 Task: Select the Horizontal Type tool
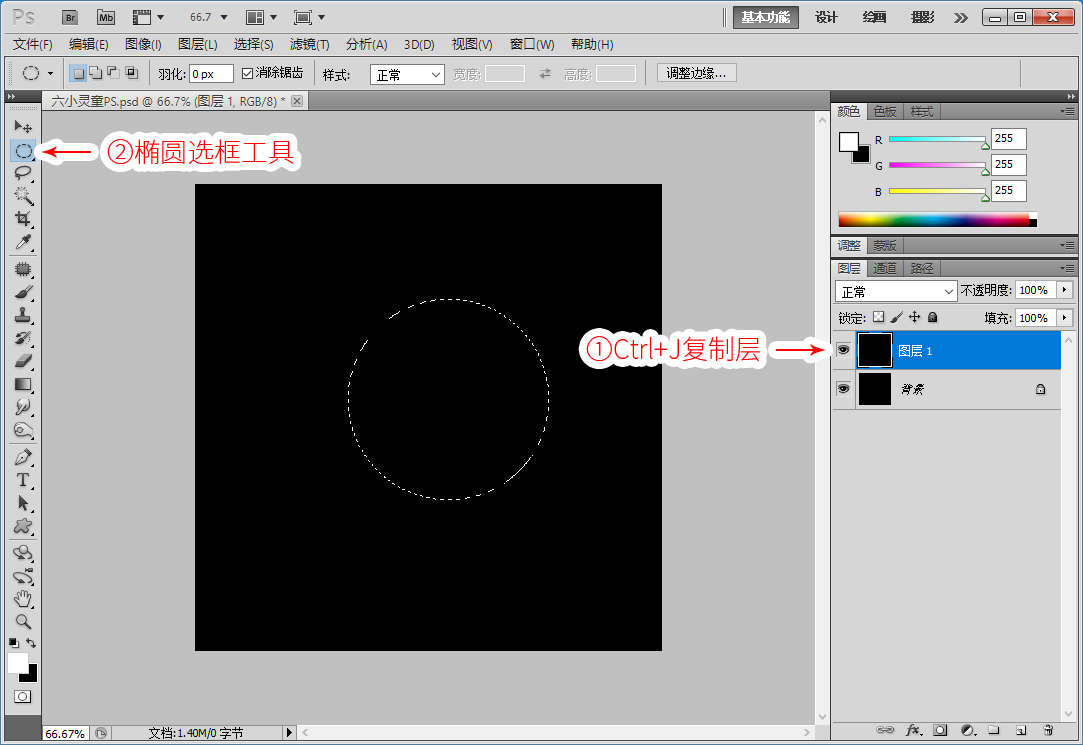[23, 480]
